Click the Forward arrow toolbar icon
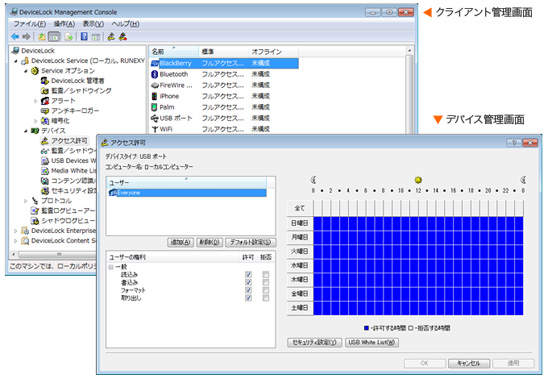This screenshot has height=387, width=548. tap(26, 36)
